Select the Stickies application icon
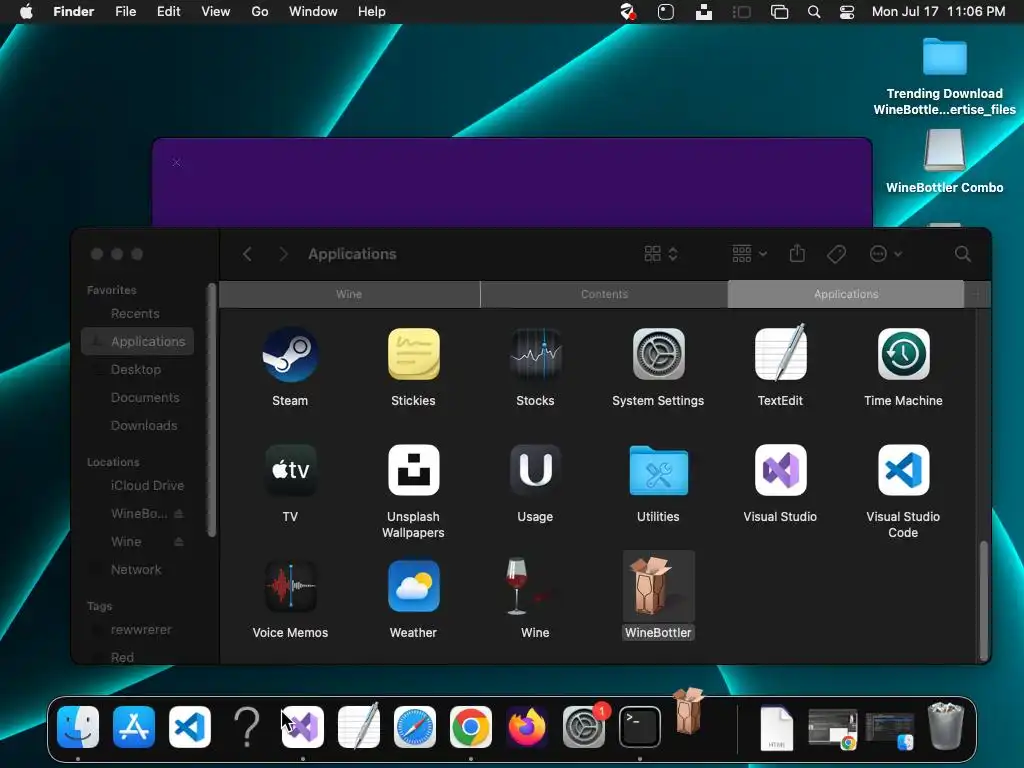 413,355
